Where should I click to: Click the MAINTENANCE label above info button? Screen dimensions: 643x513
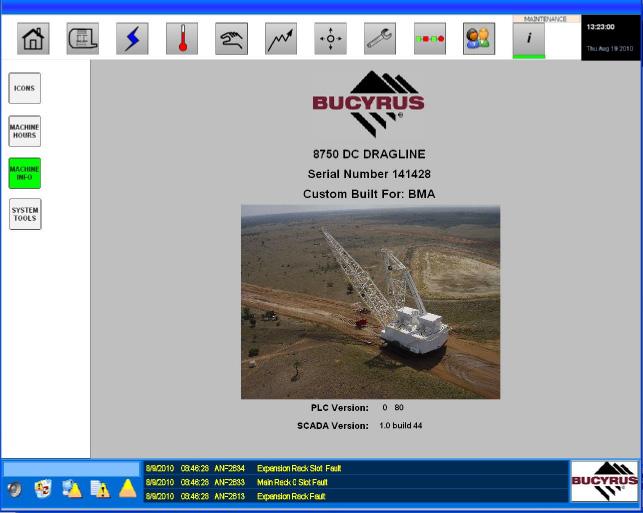tap(545, 19)
